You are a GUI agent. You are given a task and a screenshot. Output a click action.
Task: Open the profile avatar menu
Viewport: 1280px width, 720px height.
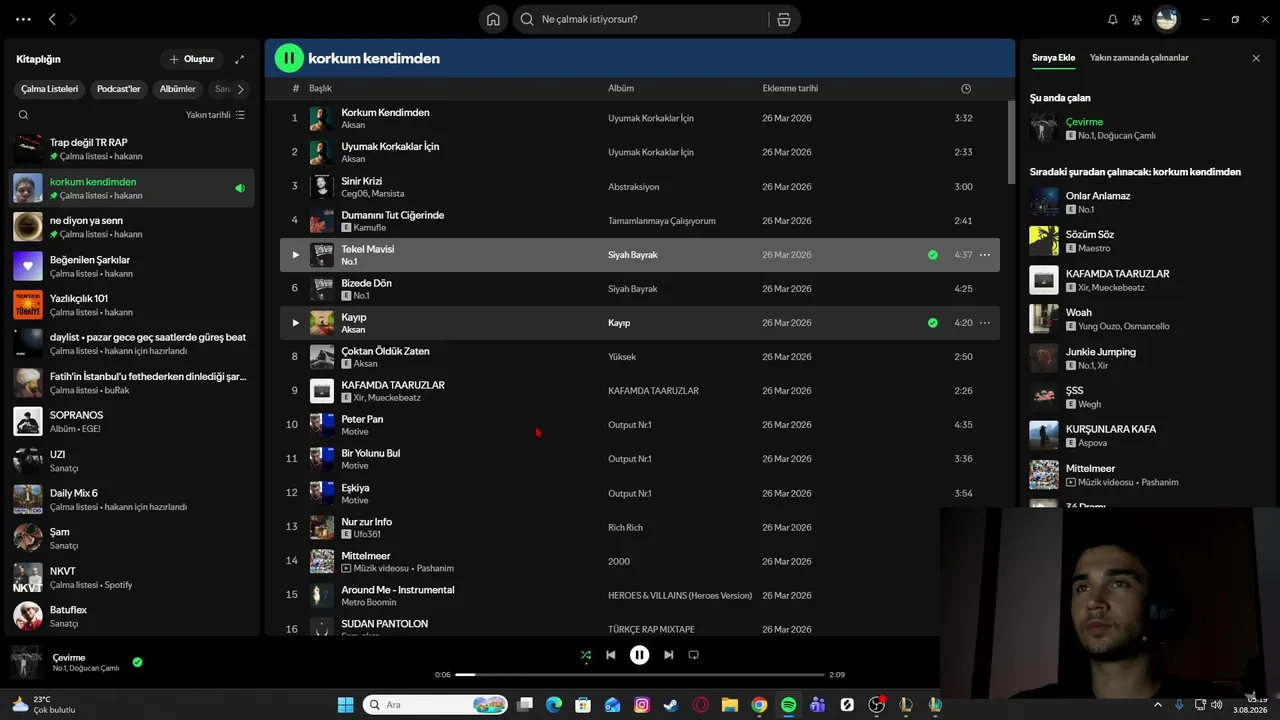[1166, 19]
